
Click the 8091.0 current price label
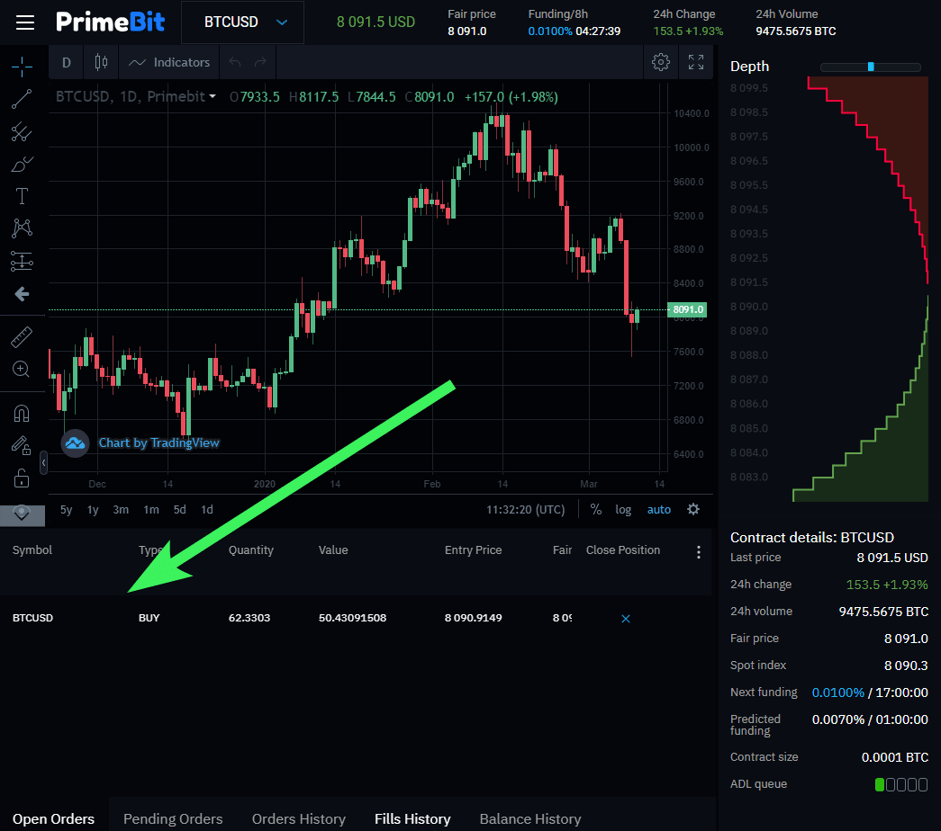687,310
